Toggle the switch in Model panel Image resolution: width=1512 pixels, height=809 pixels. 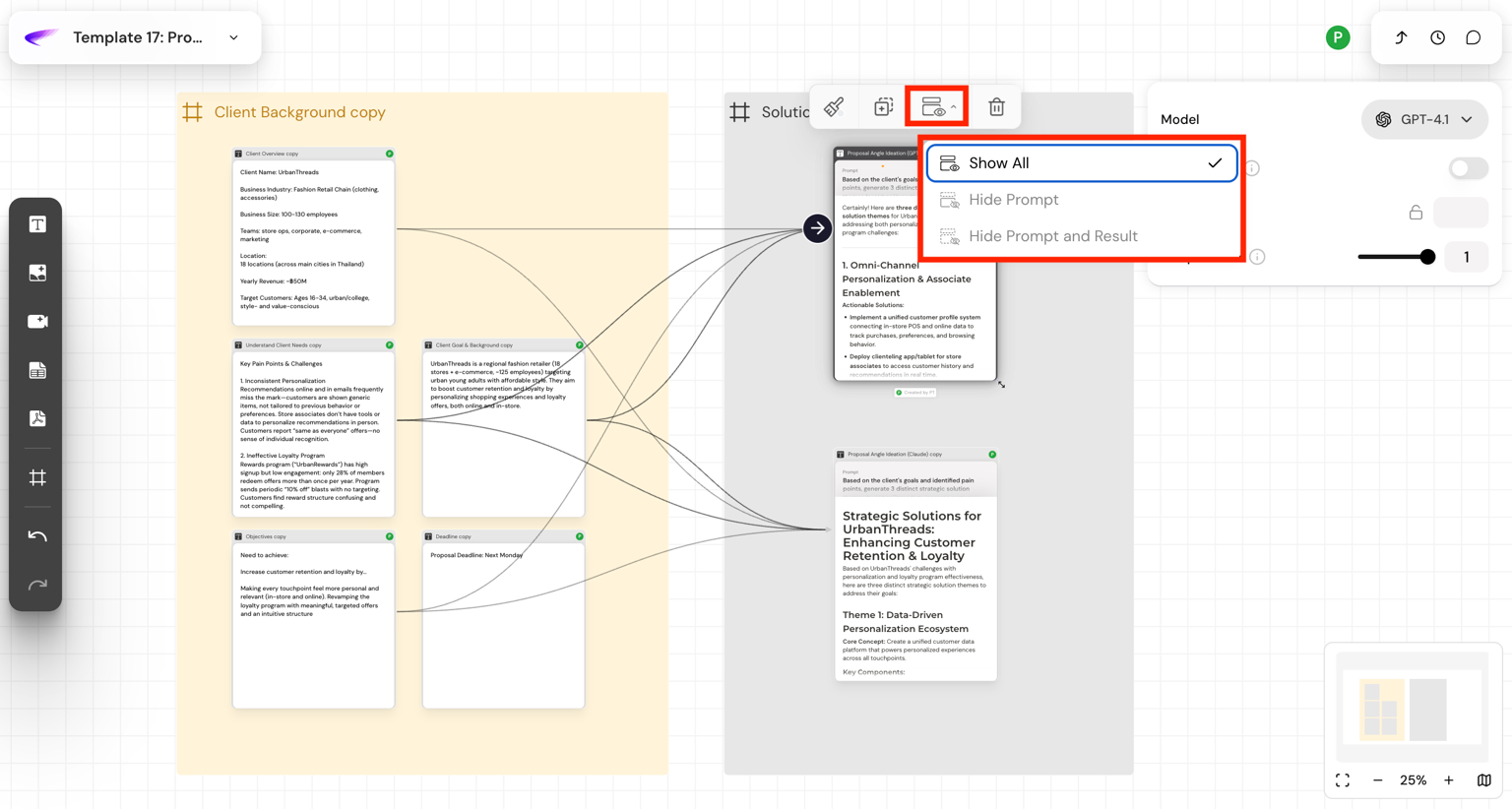[x=1467, y=168]
